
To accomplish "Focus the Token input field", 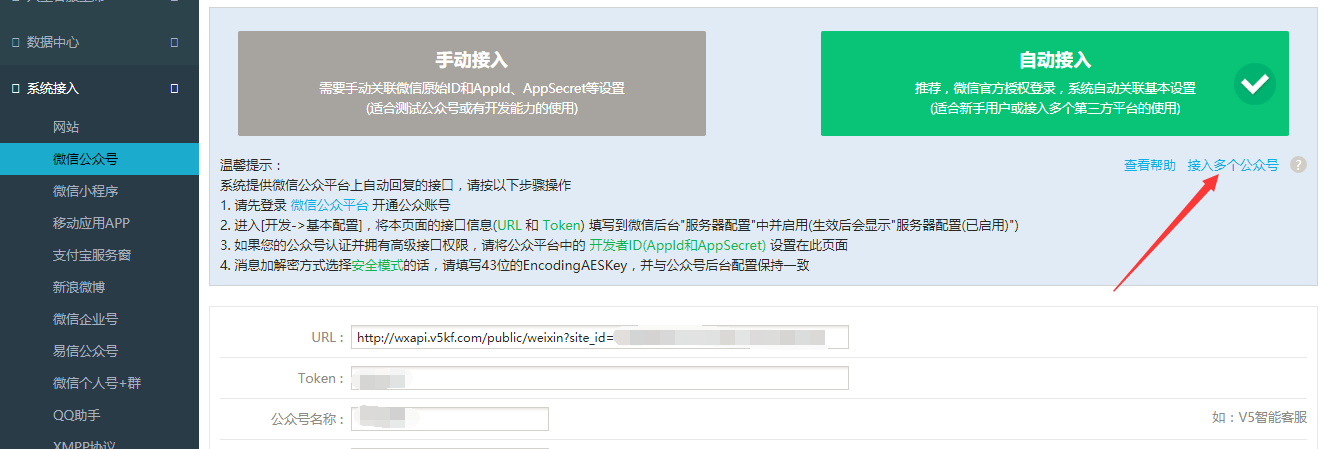I will point(600,379).
